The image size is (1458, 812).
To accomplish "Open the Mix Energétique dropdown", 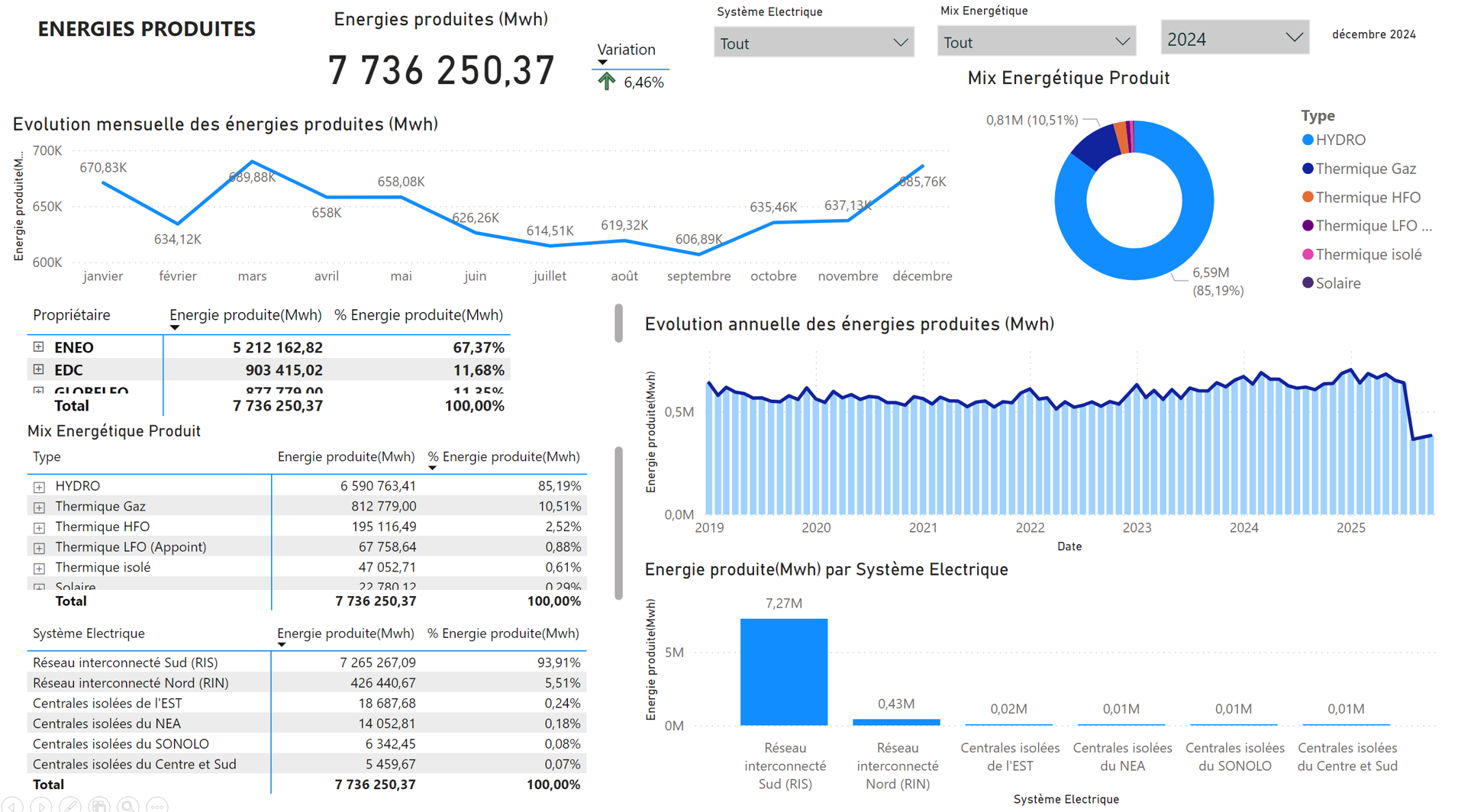I will click(1036, 42).
